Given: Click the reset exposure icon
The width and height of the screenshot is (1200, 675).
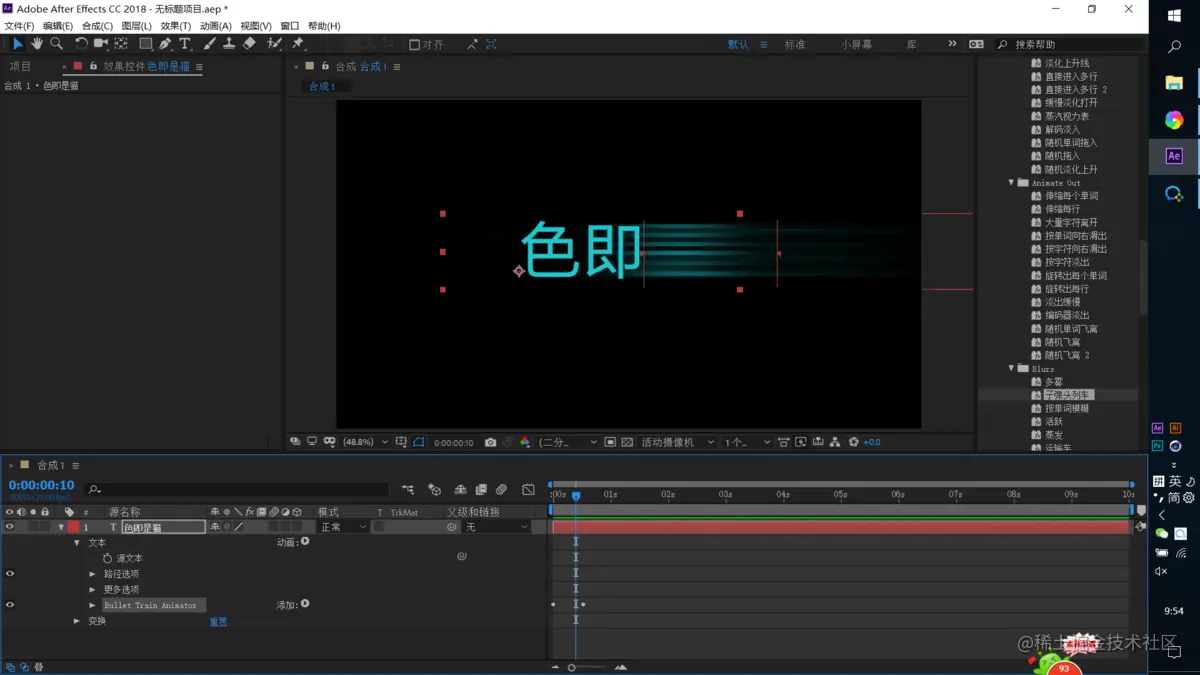Looking at the screenshot, I should point(853,442).
